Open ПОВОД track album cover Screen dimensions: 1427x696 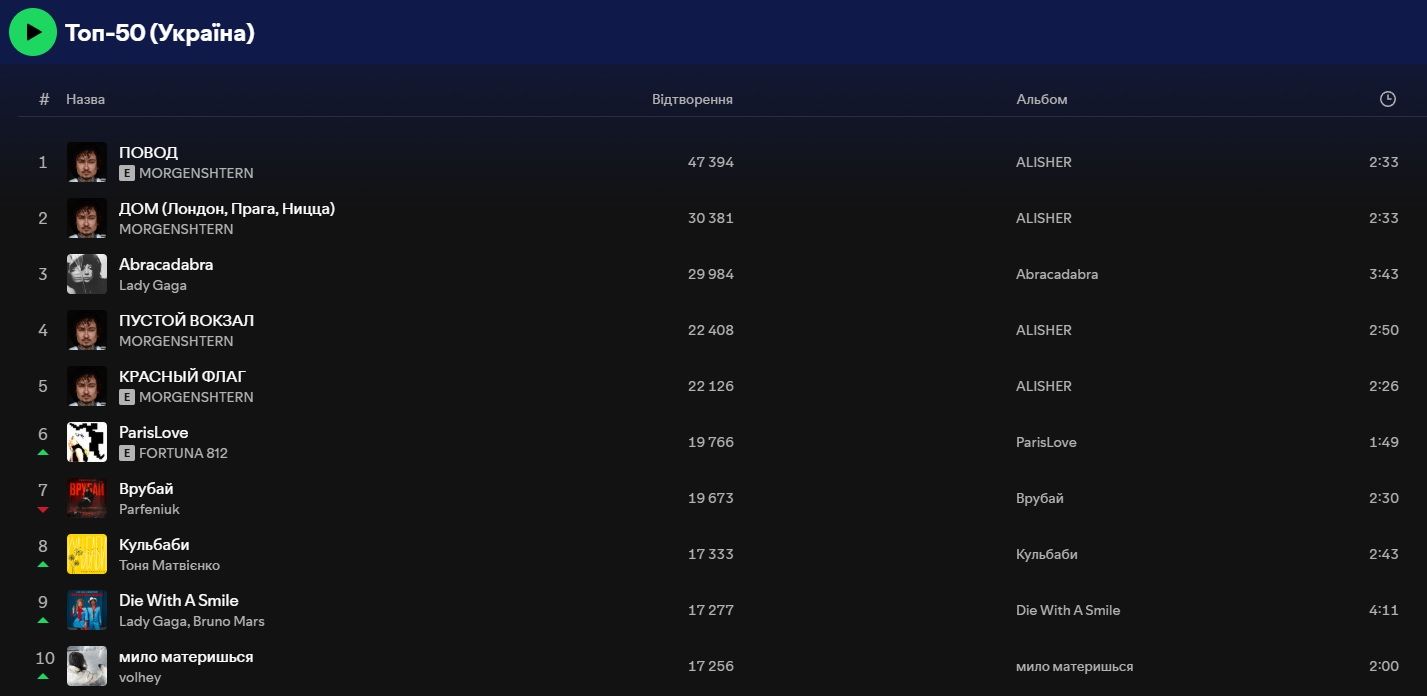click(87, 162)
